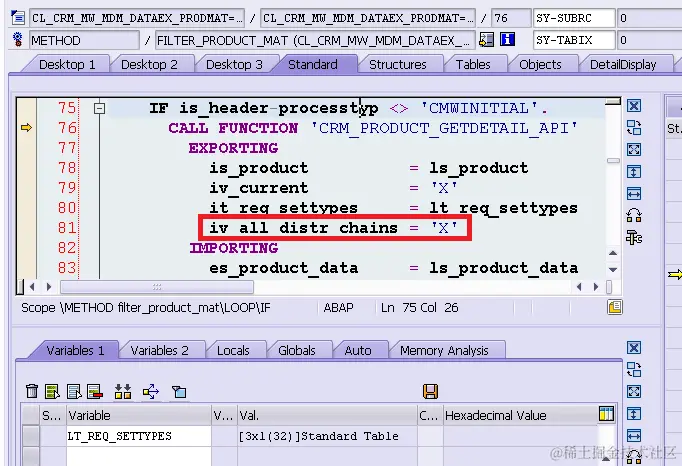Click the FILTER_PRODUCT_MAT method name field

314,40
